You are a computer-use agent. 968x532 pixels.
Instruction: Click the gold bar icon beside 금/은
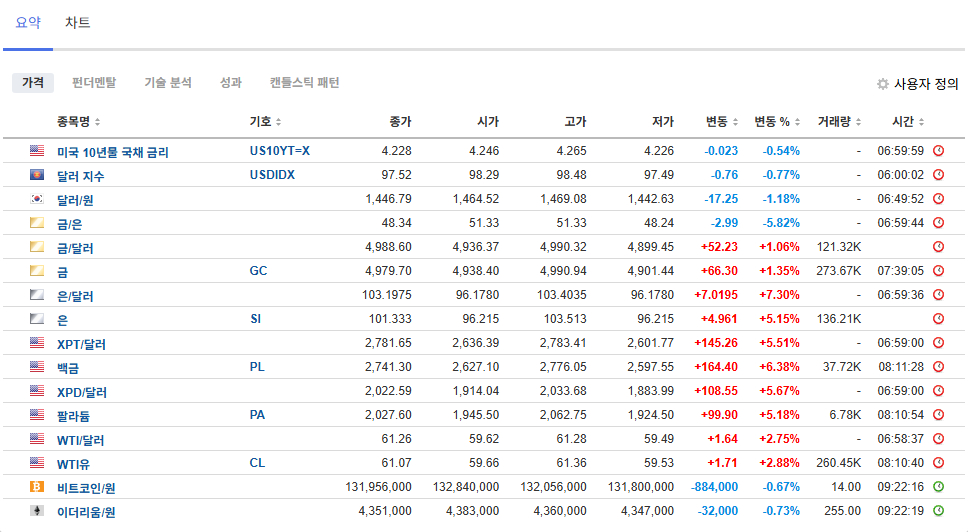pyautogui.click(x=37, y=223)
